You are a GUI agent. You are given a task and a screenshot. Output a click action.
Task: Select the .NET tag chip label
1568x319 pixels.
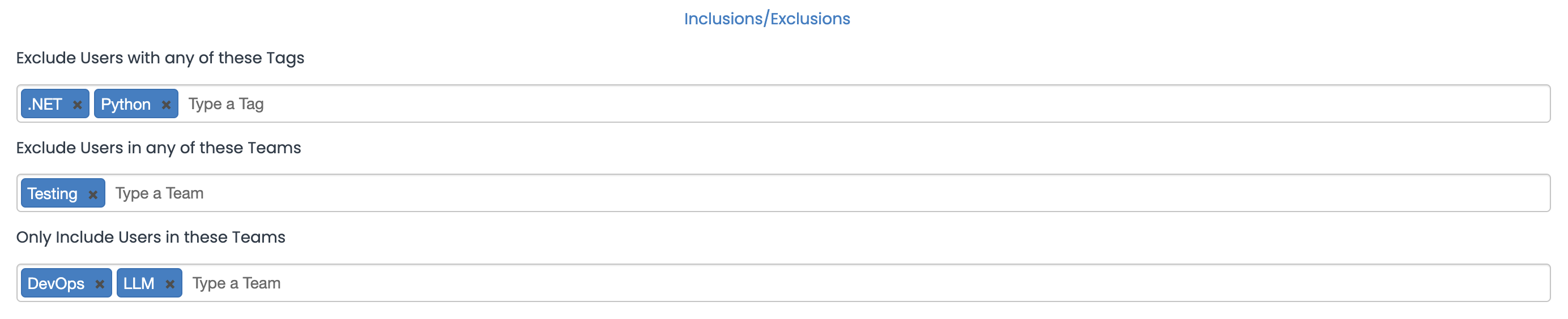point(45,104)
